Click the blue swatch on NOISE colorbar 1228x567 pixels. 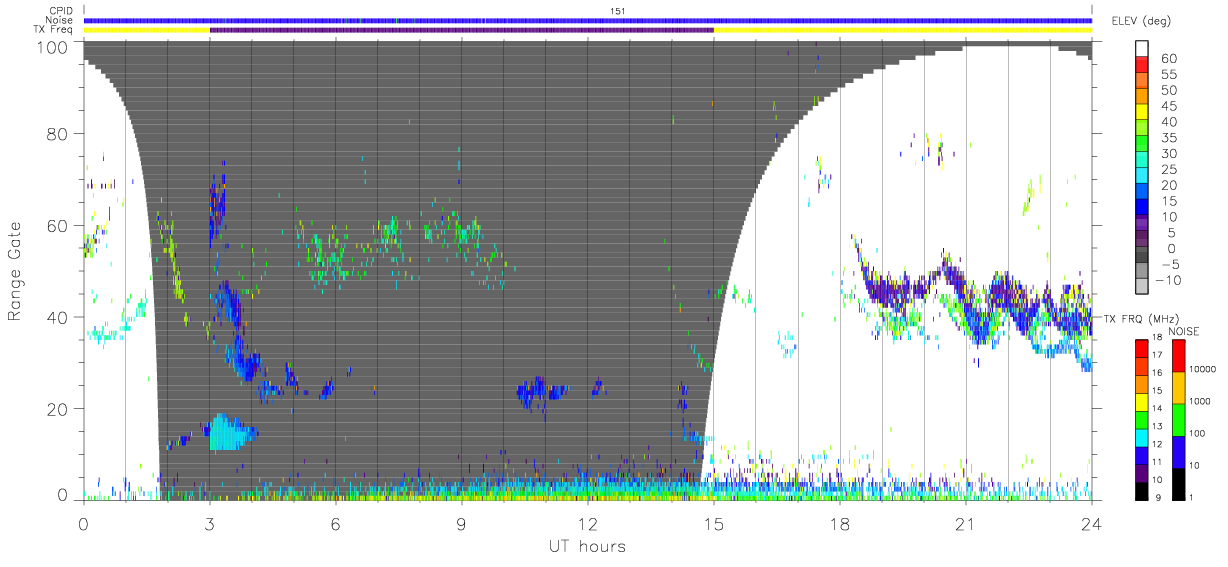pos(1178,450)
